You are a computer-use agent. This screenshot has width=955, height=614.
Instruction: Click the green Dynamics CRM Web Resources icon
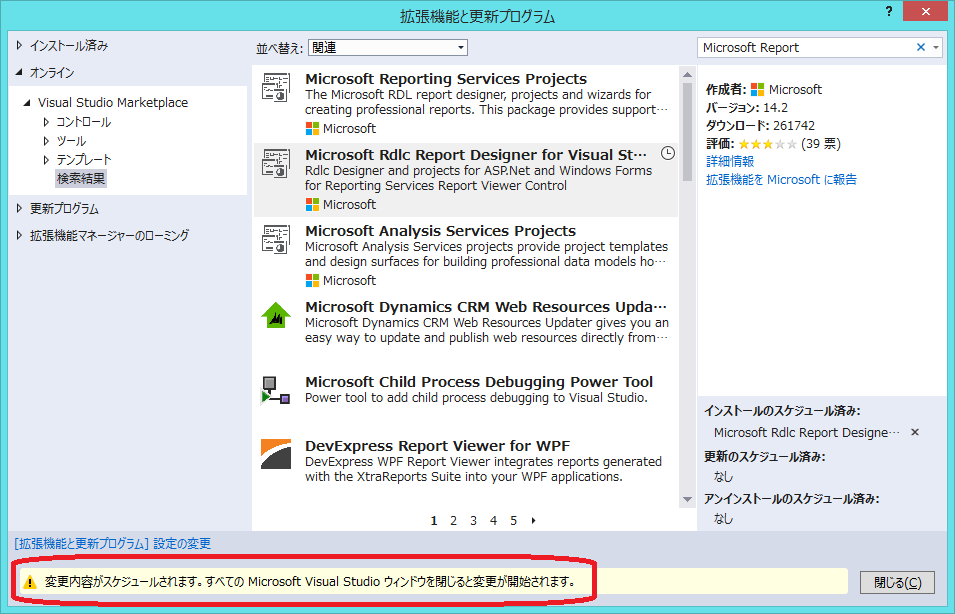coord(276,316)
